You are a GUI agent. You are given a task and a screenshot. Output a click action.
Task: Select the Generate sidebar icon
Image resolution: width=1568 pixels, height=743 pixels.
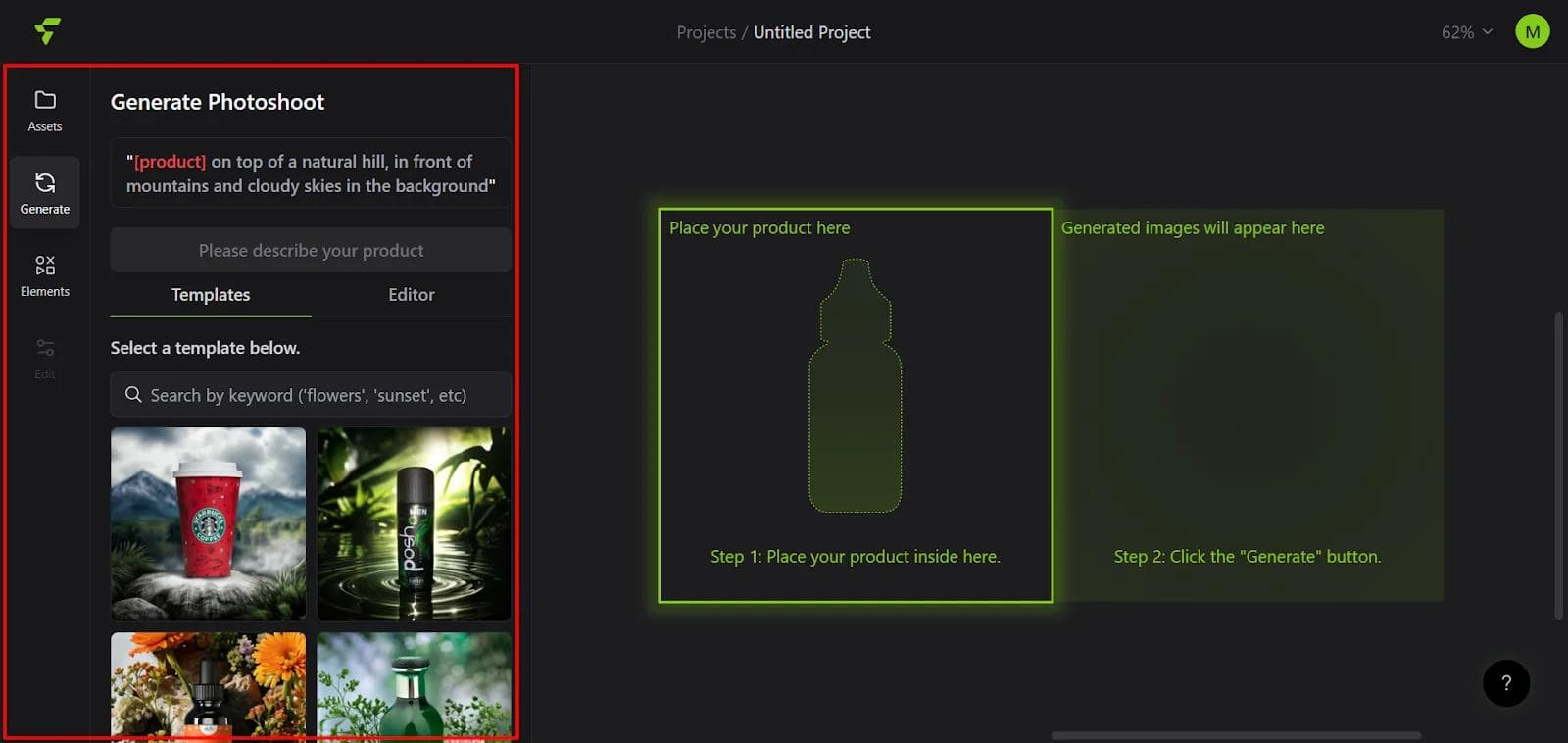[45, 192]
